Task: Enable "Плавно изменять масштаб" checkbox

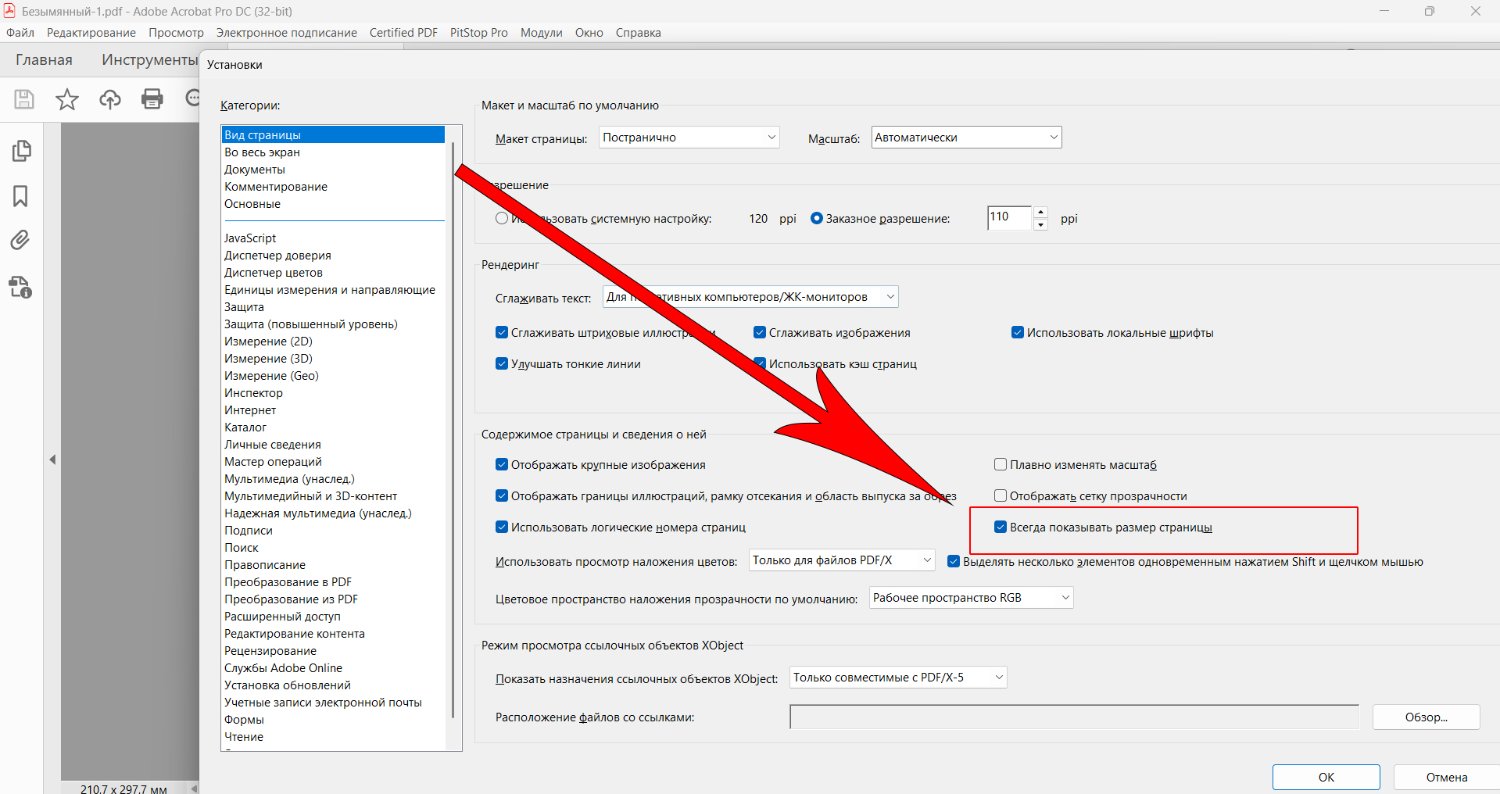Action: click(1000, 465)
